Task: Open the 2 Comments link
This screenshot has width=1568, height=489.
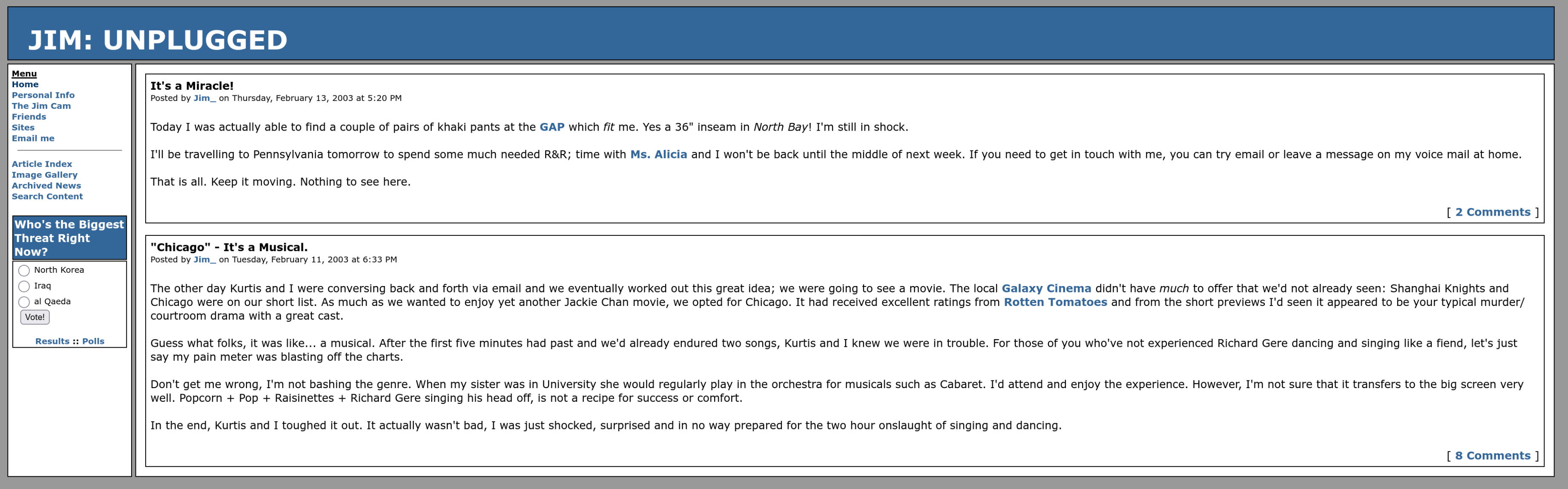Action: pos(1493,212)
